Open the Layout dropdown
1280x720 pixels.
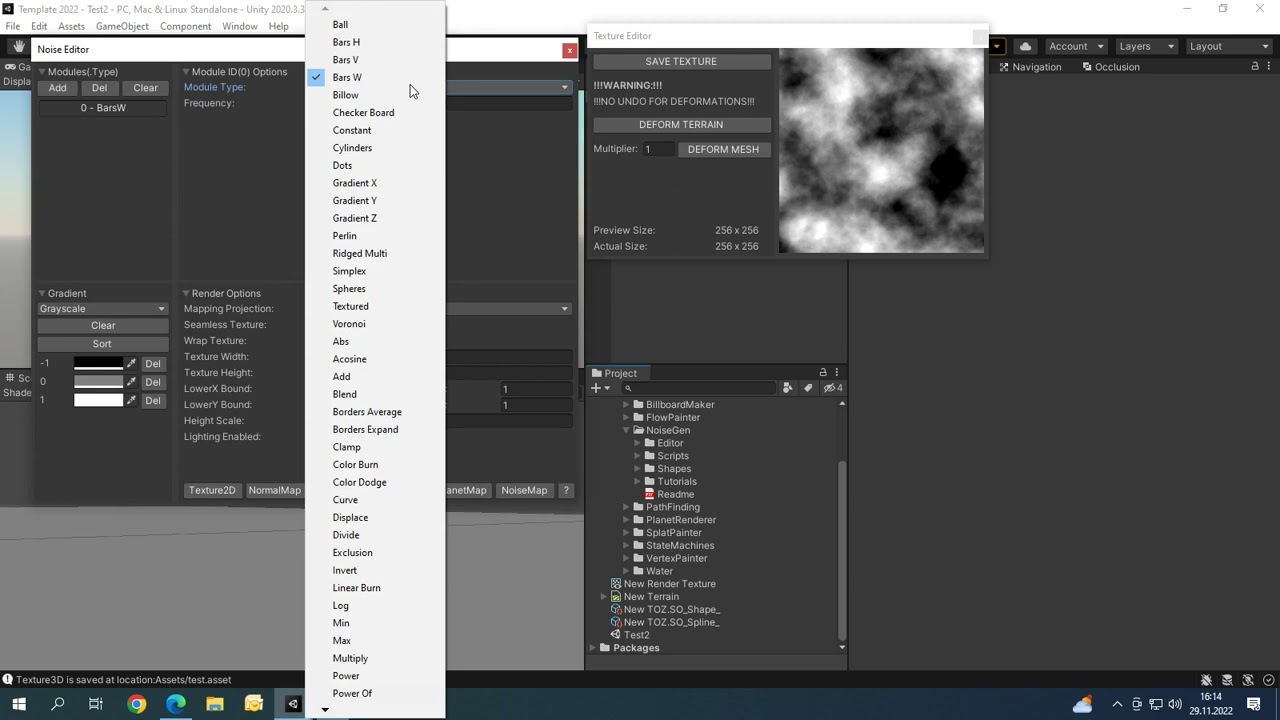1228,45
